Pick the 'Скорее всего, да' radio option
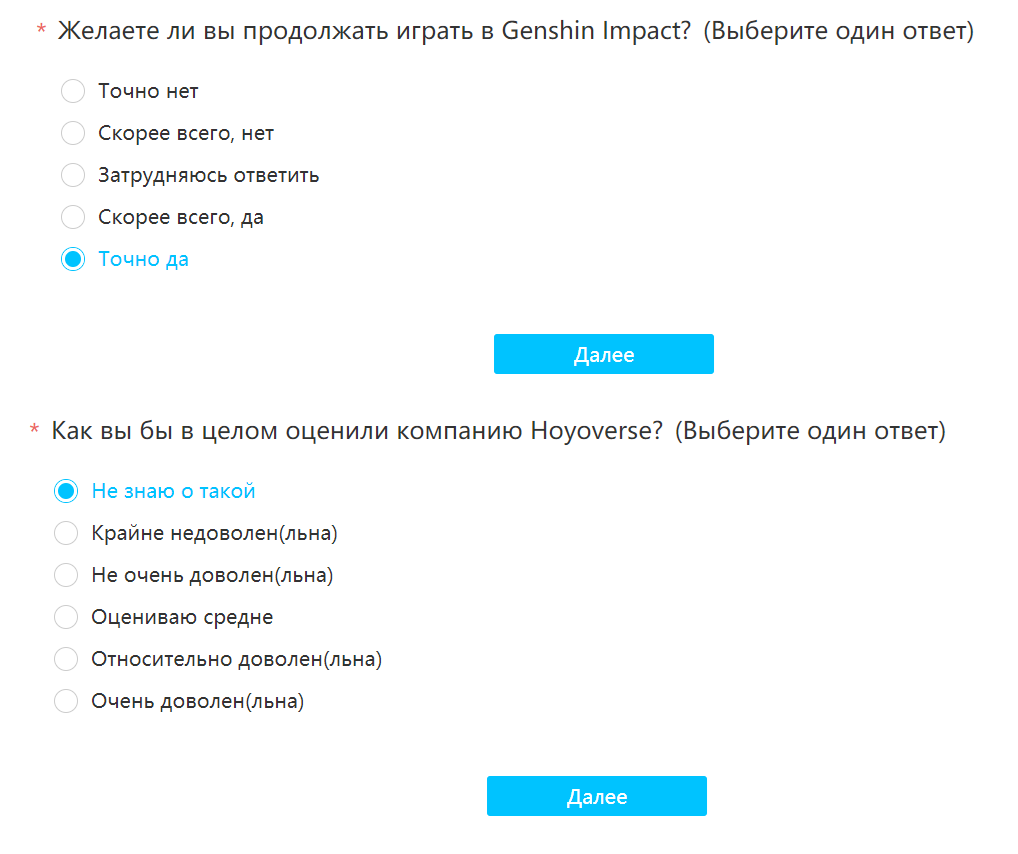 pyautogui.click(x=73, y=217)
